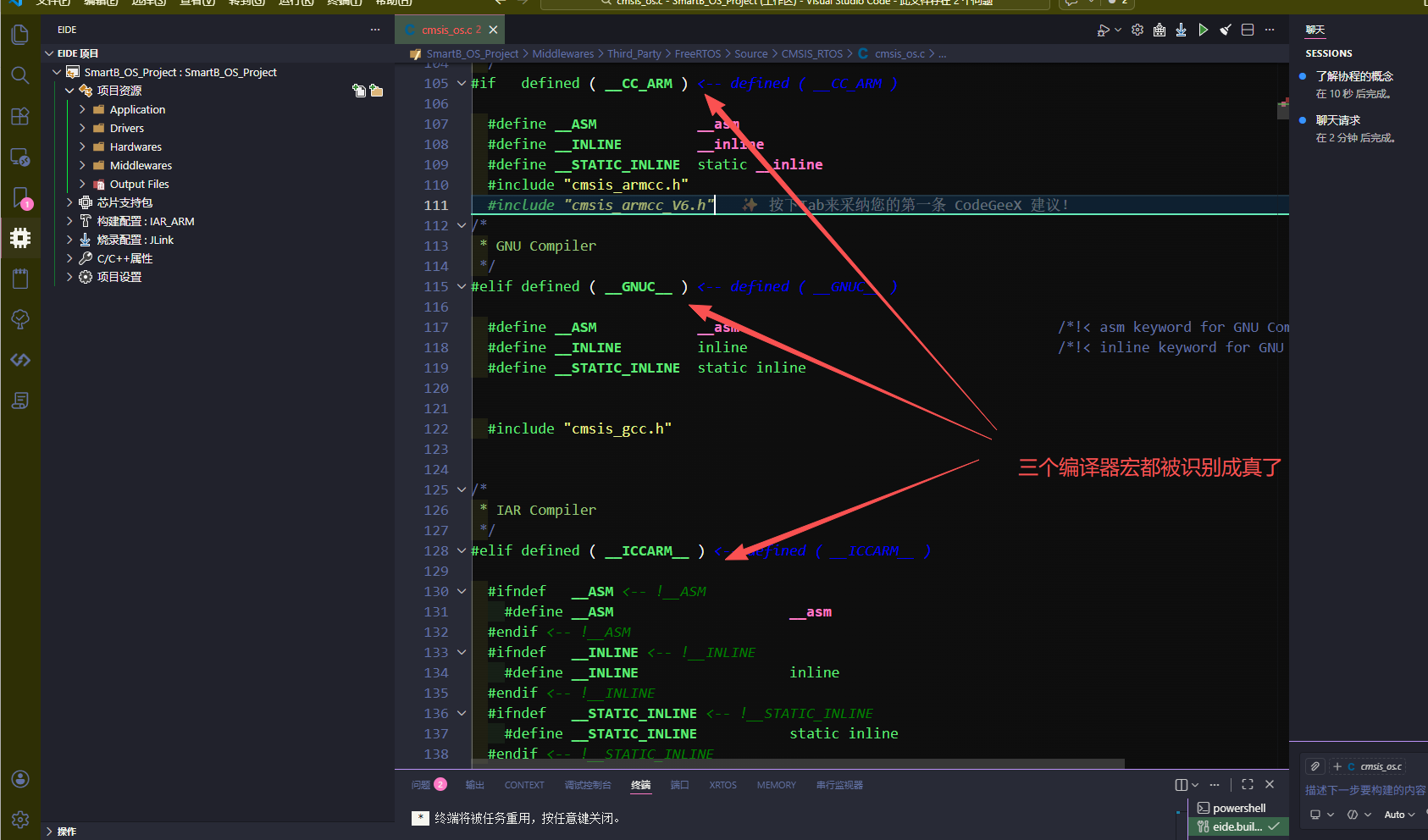Open the Extensions view in activity bar
The height and width of the screenshot is (840, 1428).
click(20, 116)
